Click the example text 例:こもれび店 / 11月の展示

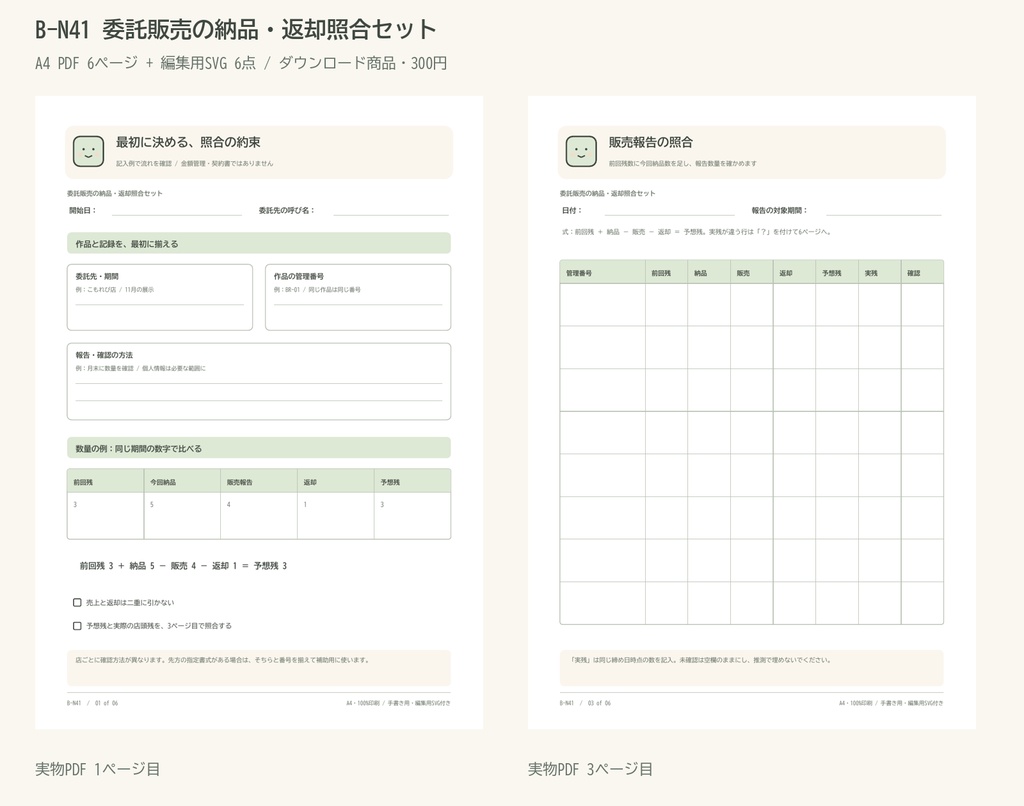point(114,289)
